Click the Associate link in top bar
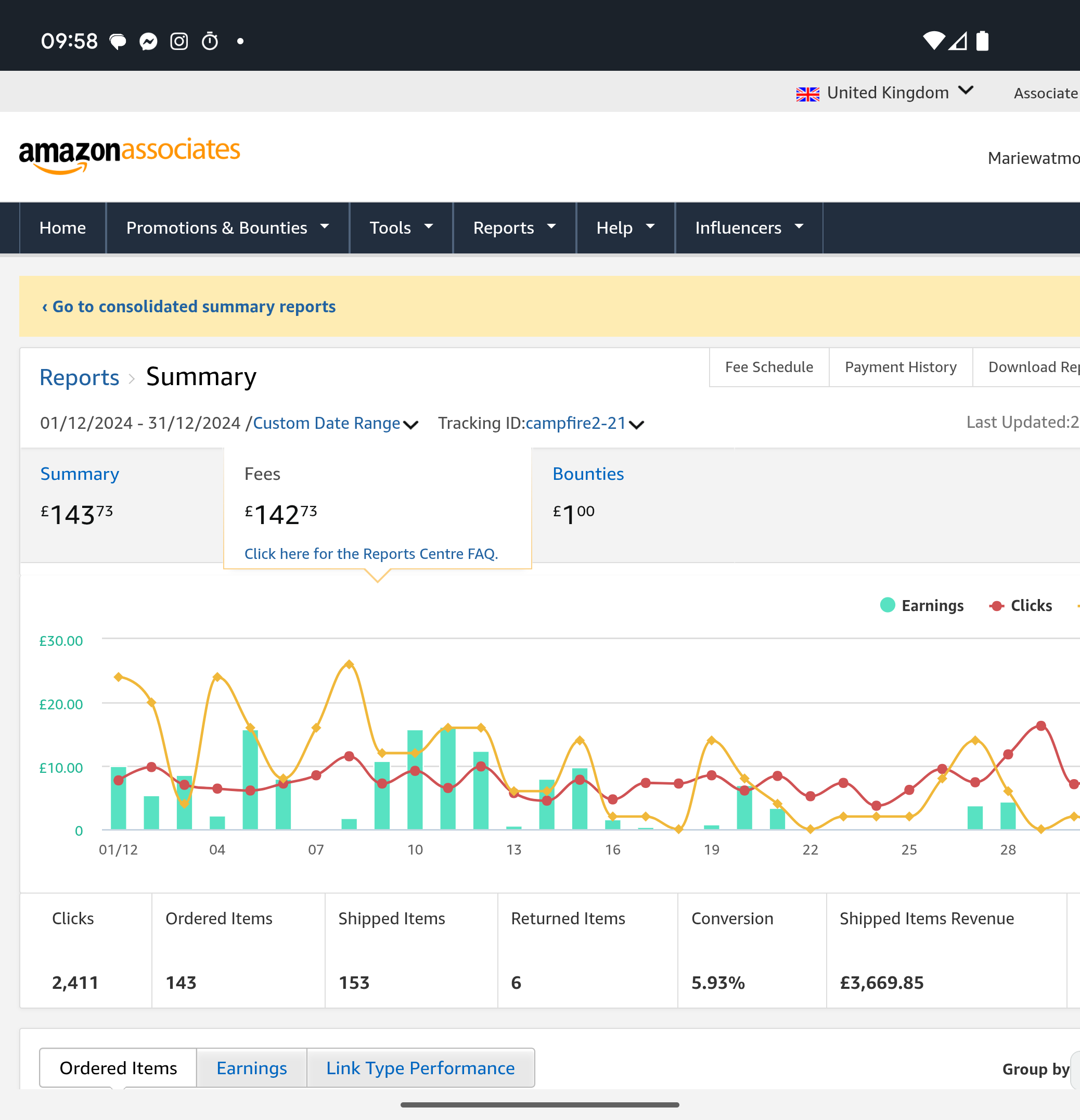 pos(1046,93)
